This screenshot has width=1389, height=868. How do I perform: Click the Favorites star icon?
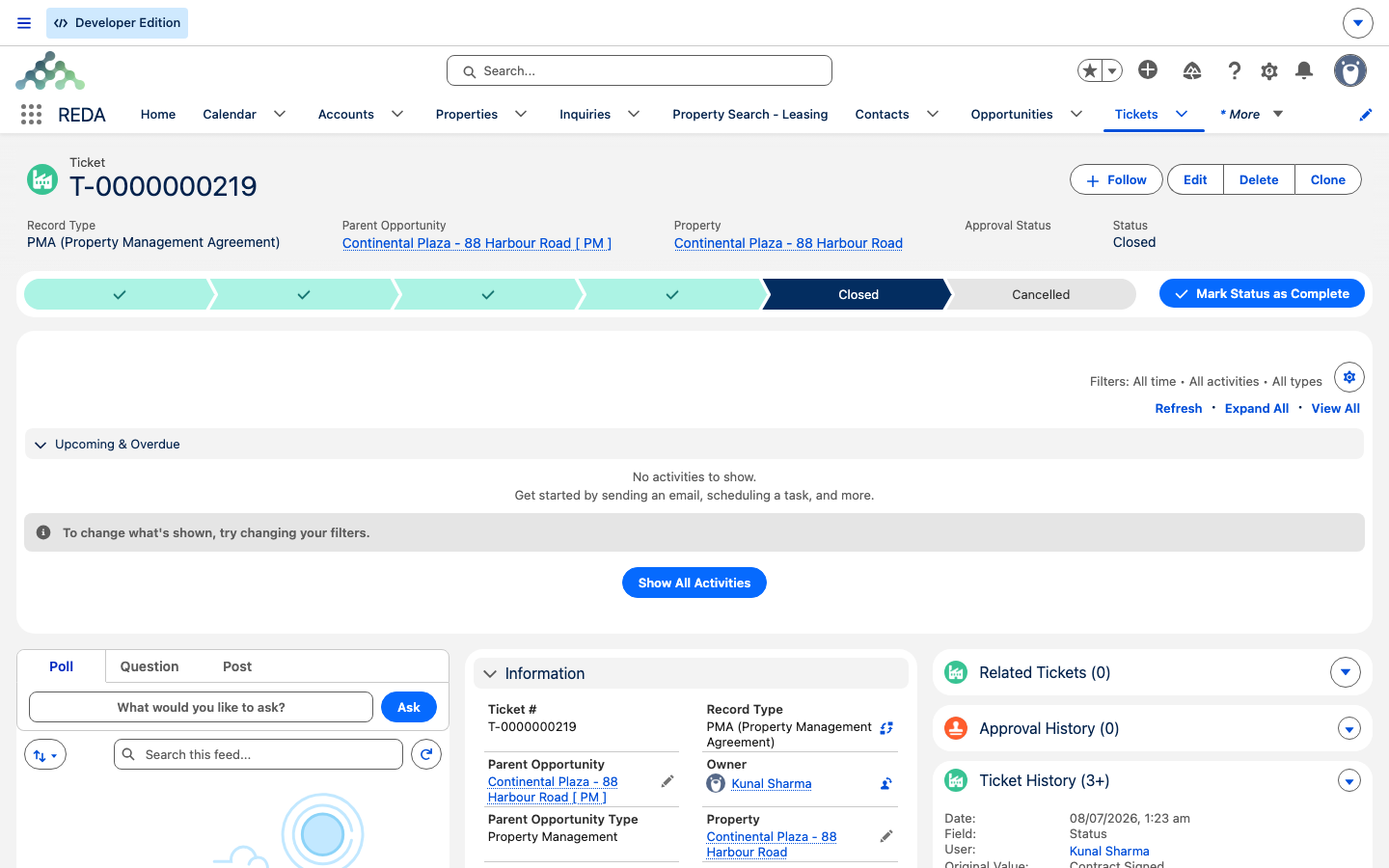click(x=1090, y=70)
